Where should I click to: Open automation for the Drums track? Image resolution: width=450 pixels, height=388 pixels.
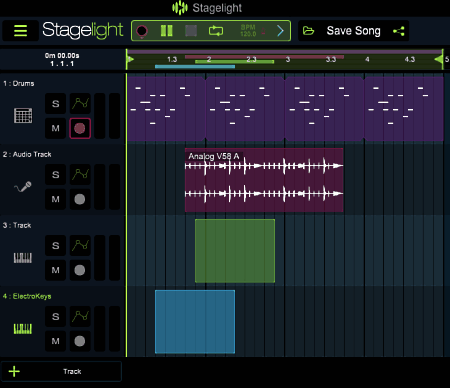click(x=80, y=104)
